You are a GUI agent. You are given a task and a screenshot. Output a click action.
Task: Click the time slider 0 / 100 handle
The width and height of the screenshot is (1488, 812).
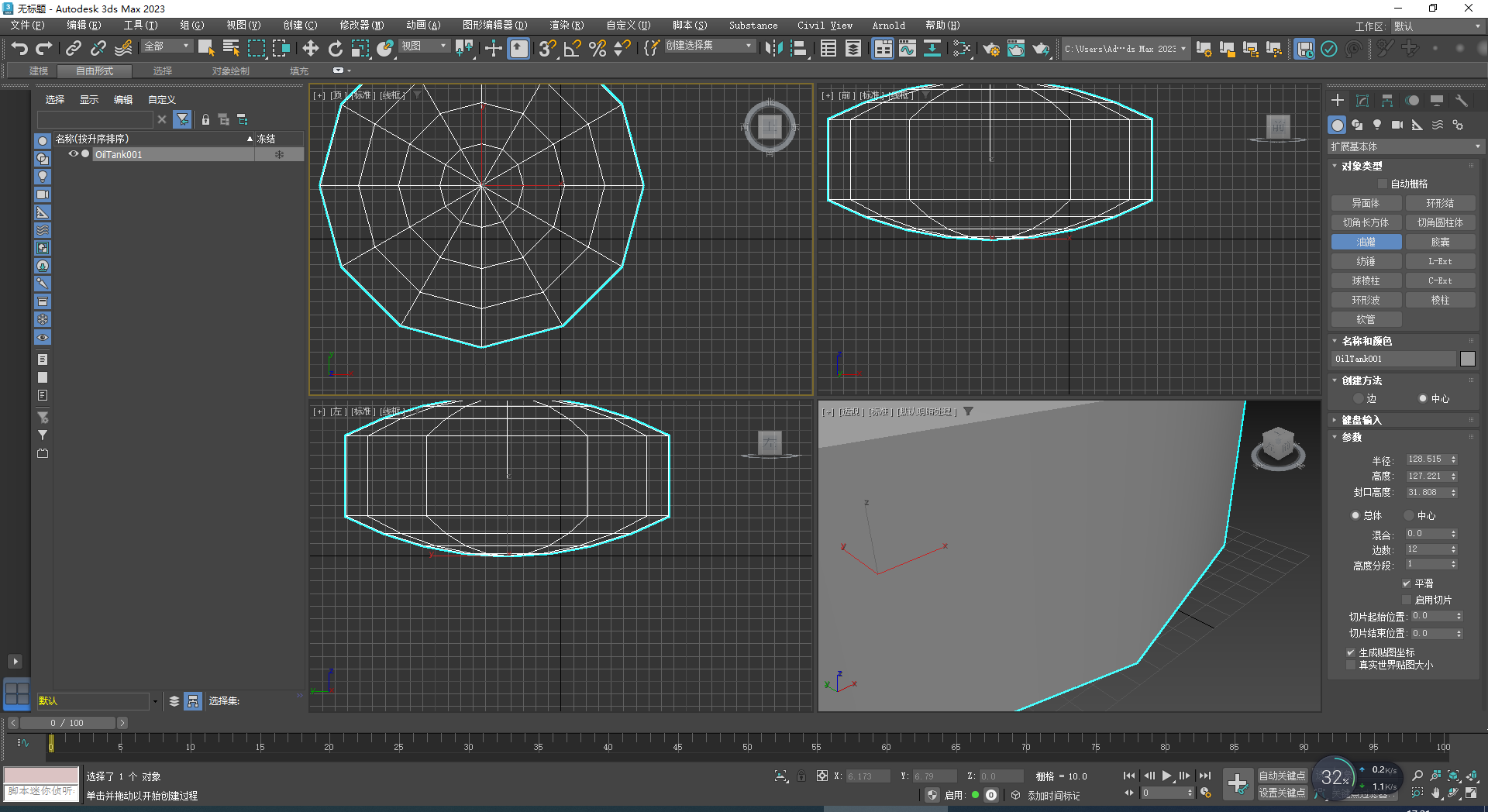click(67, 723)
